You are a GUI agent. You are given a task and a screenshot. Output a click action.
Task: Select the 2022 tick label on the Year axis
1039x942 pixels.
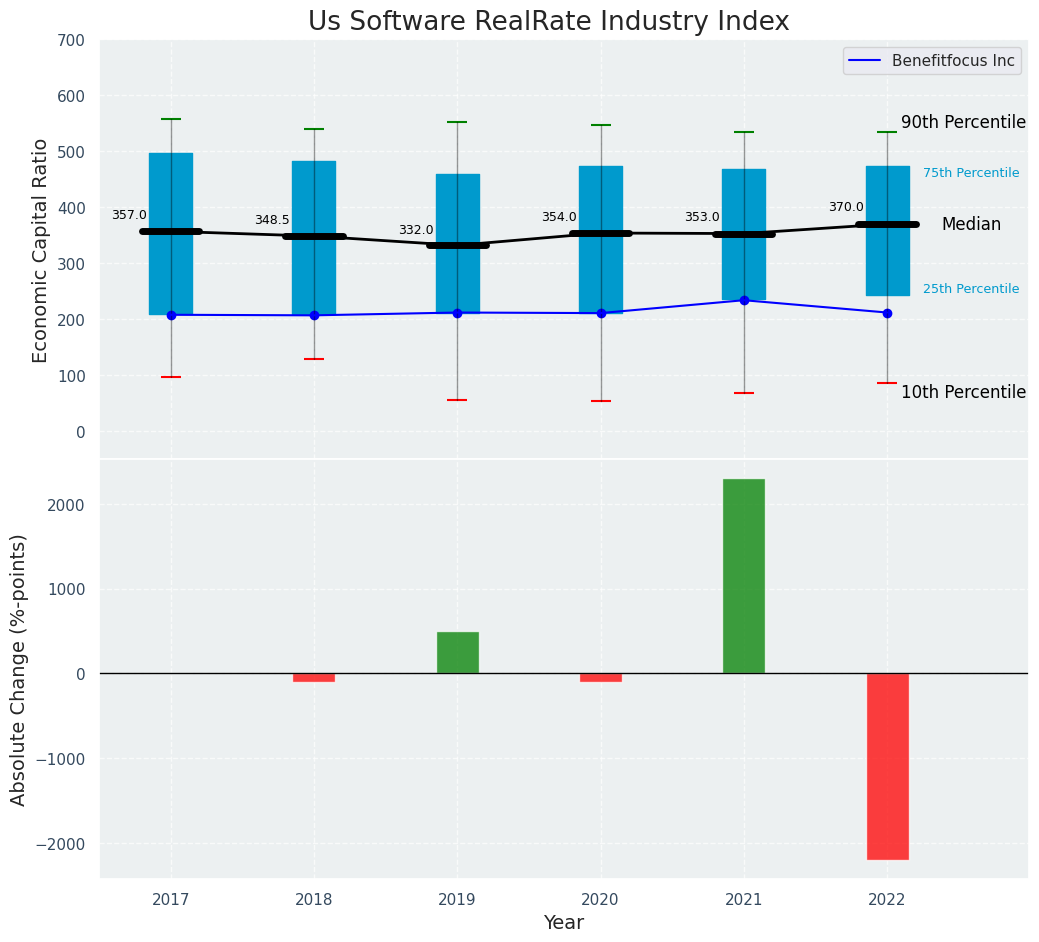887,900
